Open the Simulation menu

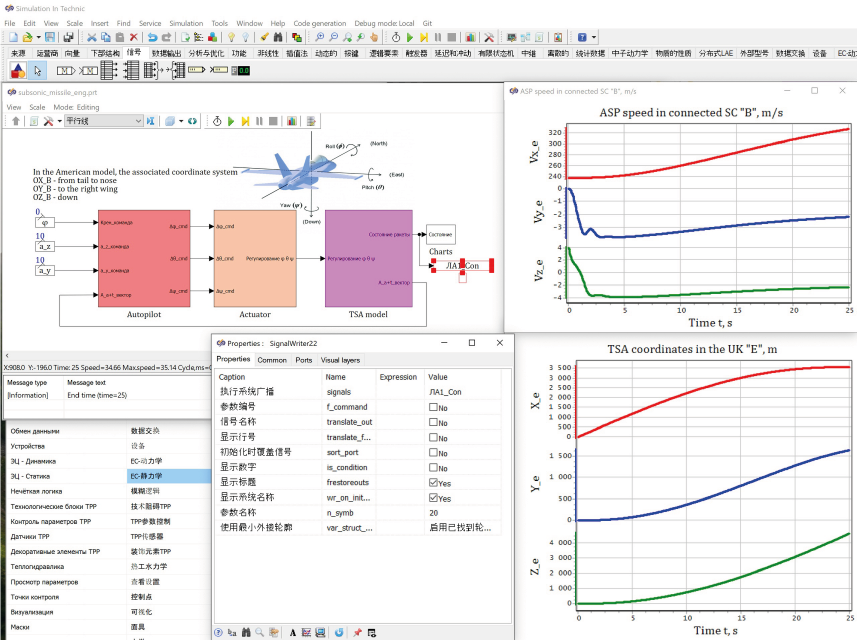pos(185,22)
